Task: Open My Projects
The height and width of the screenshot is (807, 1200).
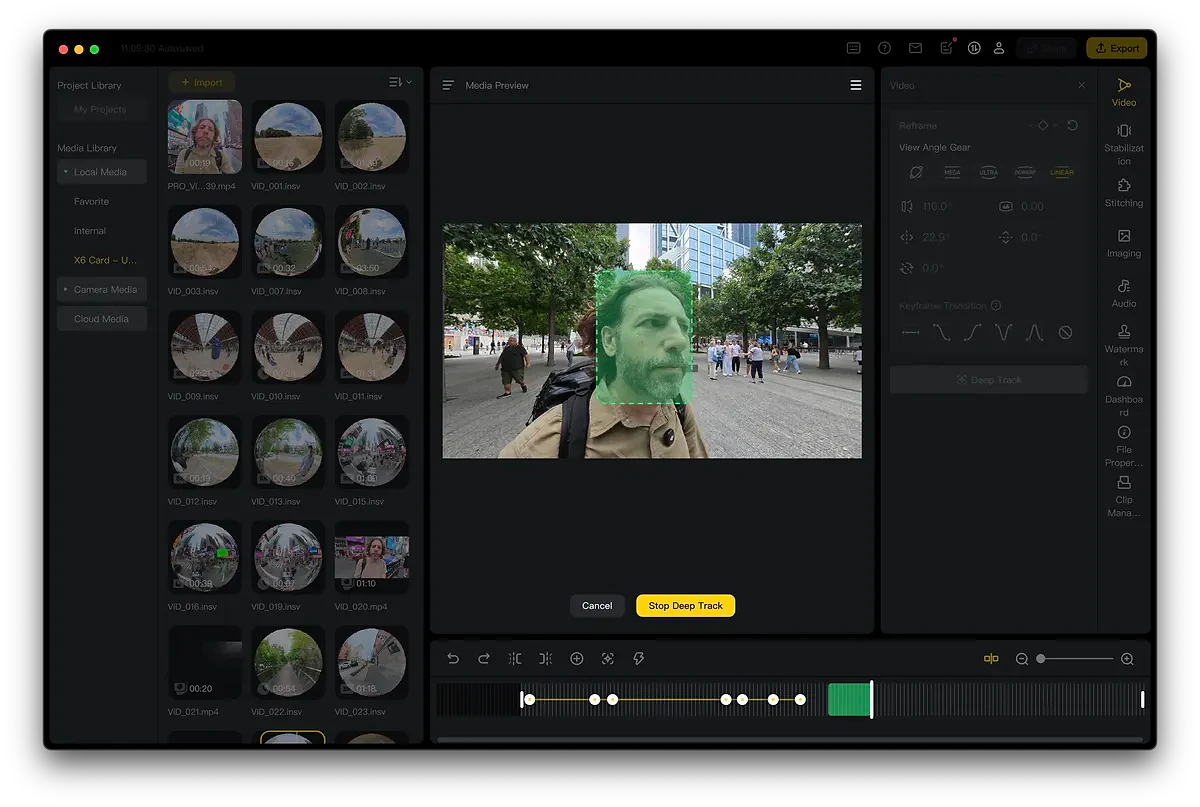Action: (102, 109)
